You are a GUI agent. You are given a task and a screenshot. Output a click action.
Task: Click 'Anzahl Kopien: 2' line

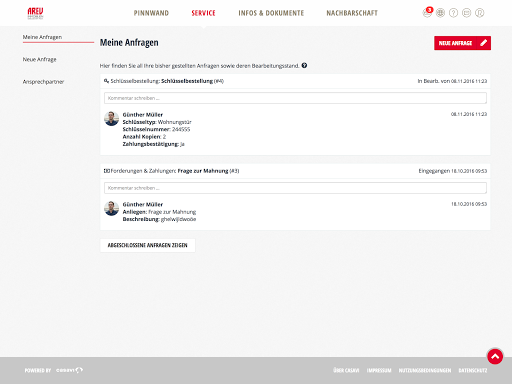(144, 137)
